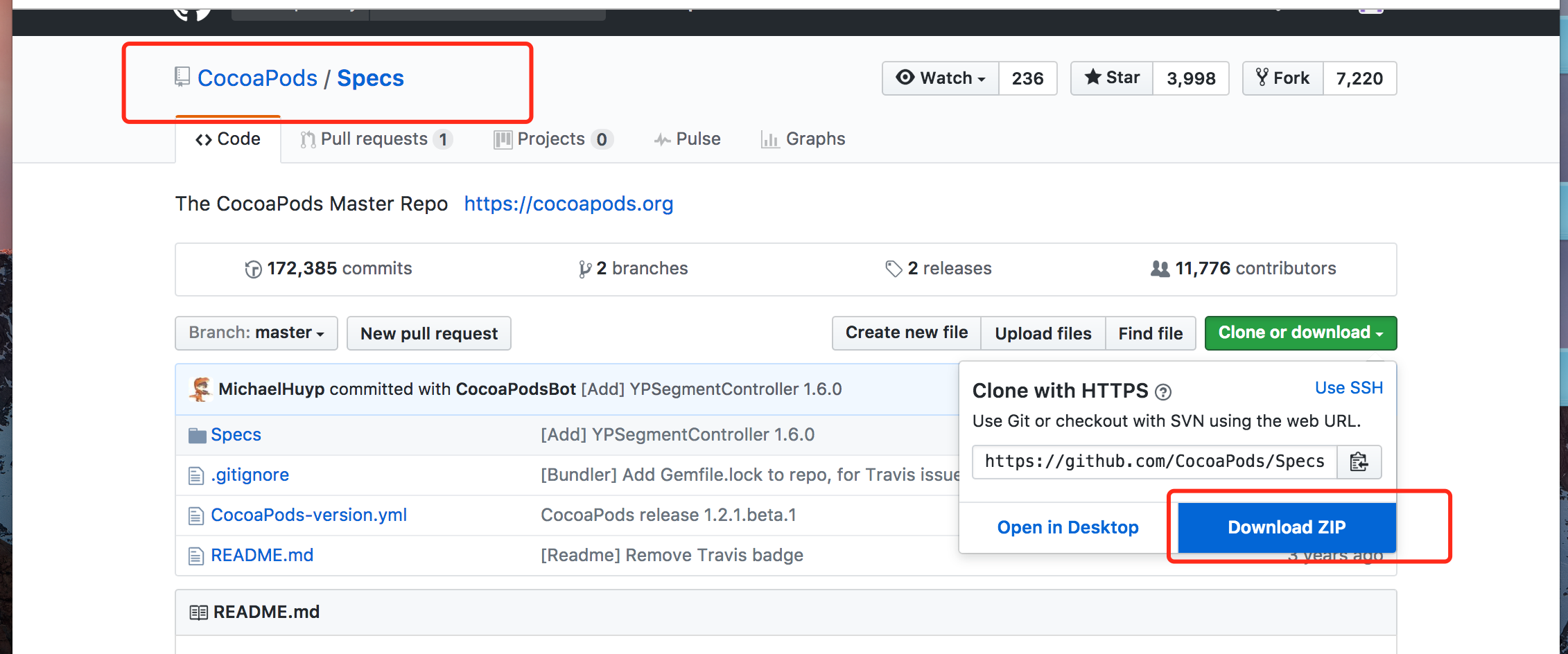Viewport: 1568px width, 654px height.
Task: Open the Specs folder
Action: pos(236,435)
